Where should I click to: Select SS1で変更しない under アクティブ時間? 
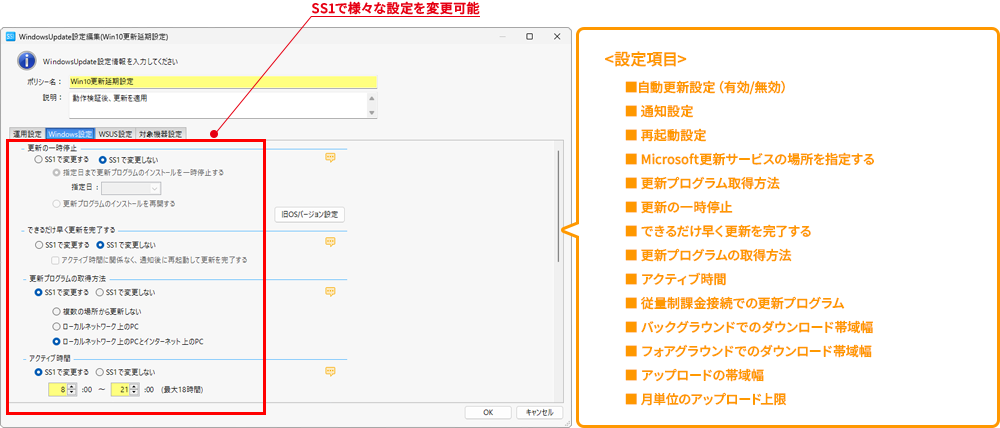point(126,372)
